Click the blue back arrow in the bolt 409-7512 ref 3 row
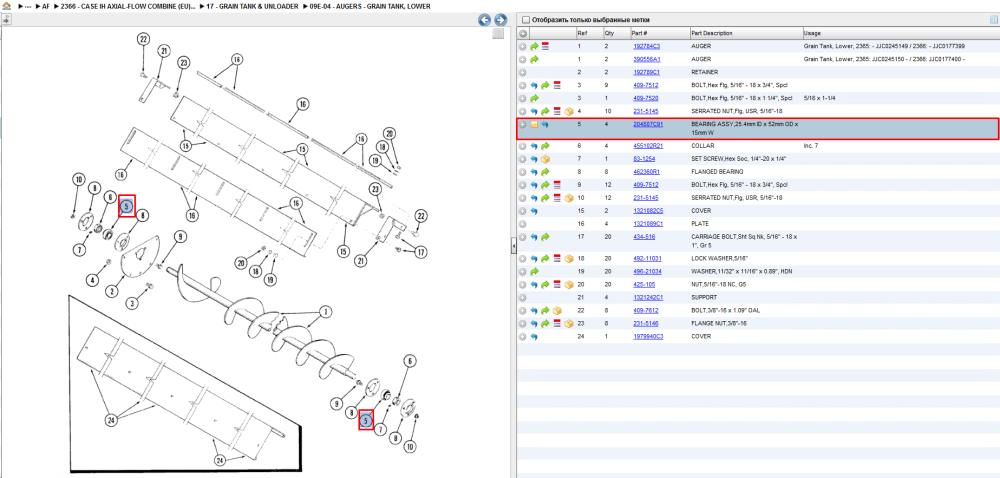The image size is (1000, 478). (535, 85)
